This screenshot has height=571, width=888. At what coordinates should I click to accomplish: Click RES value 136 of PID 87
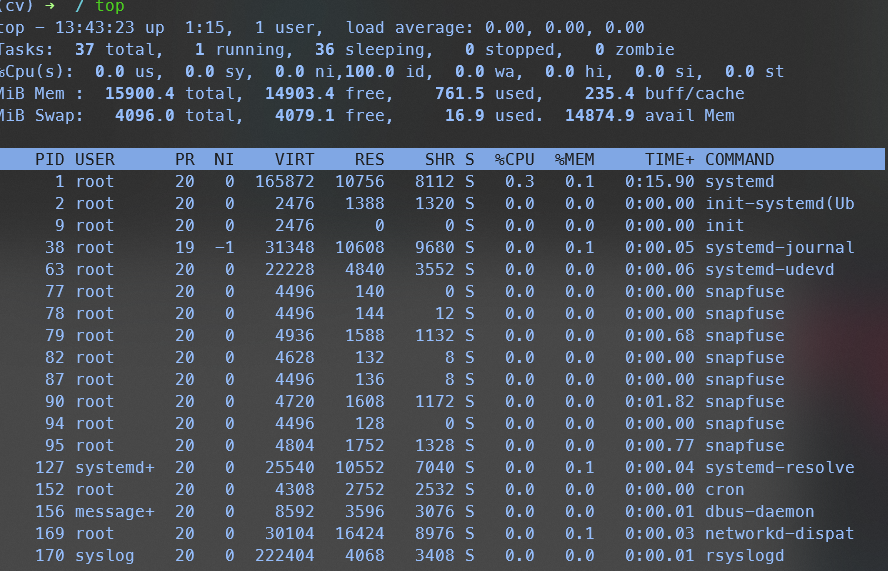[370, 380]
